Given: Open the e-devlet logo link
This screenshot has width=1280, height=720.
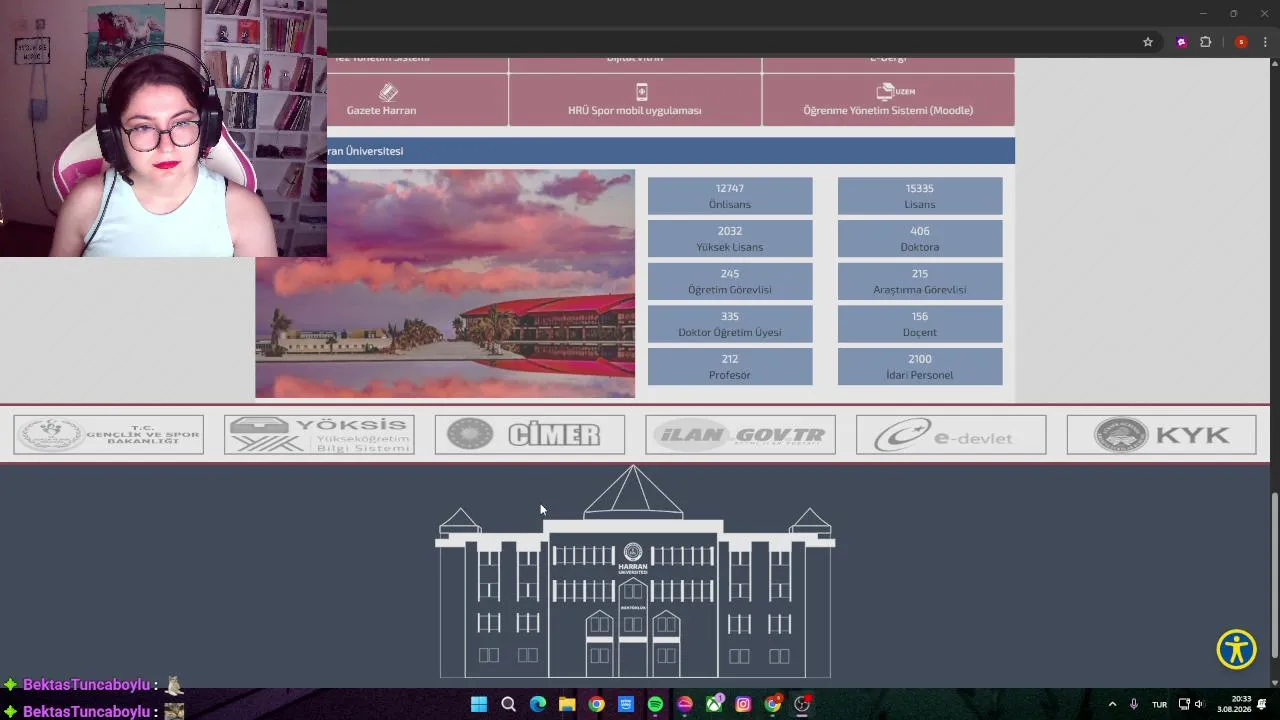Looking at the screenshot, I should tap(951, 435).
